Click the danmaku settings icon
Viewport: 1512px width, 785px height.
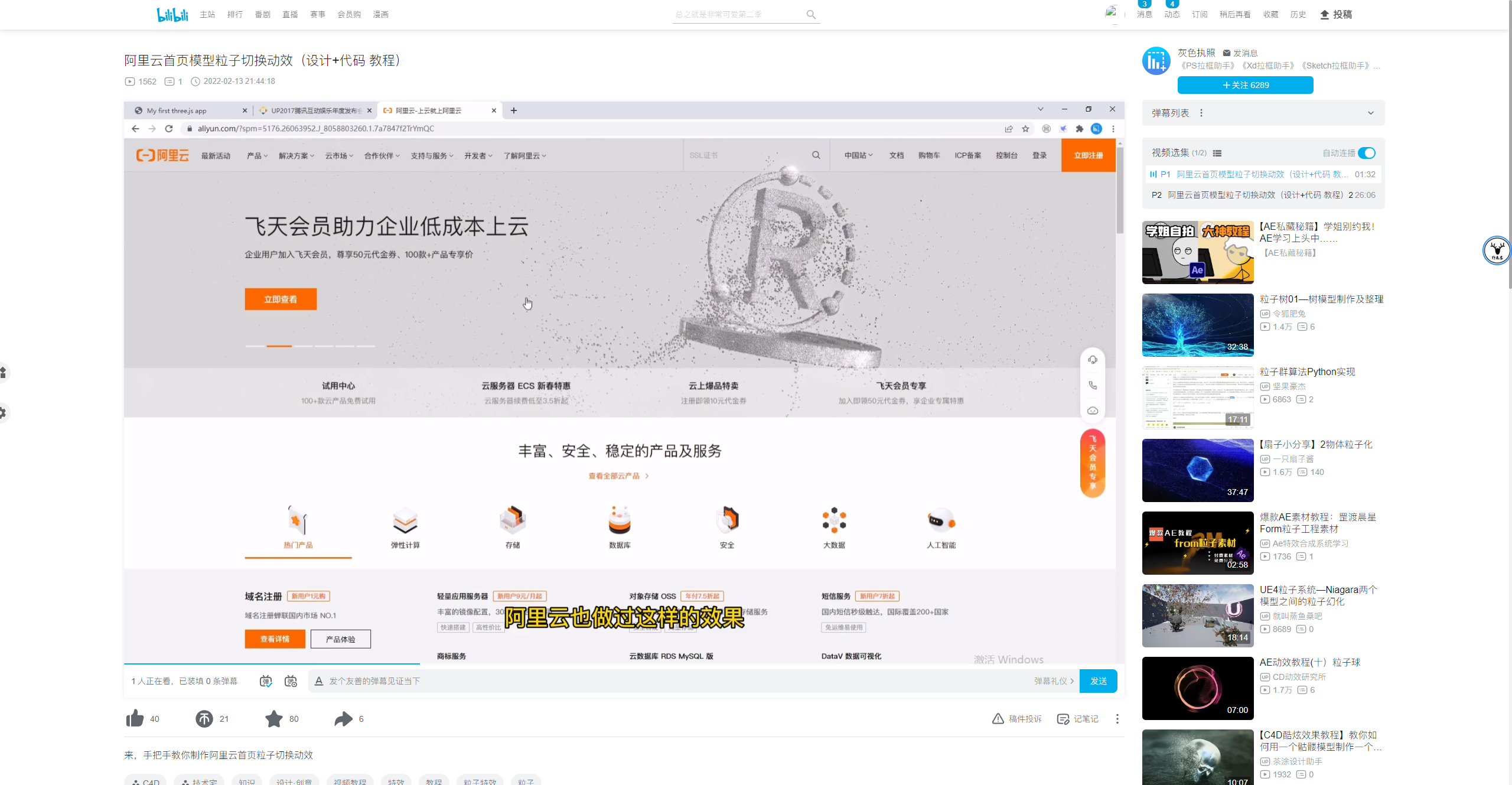pos(291,681)
